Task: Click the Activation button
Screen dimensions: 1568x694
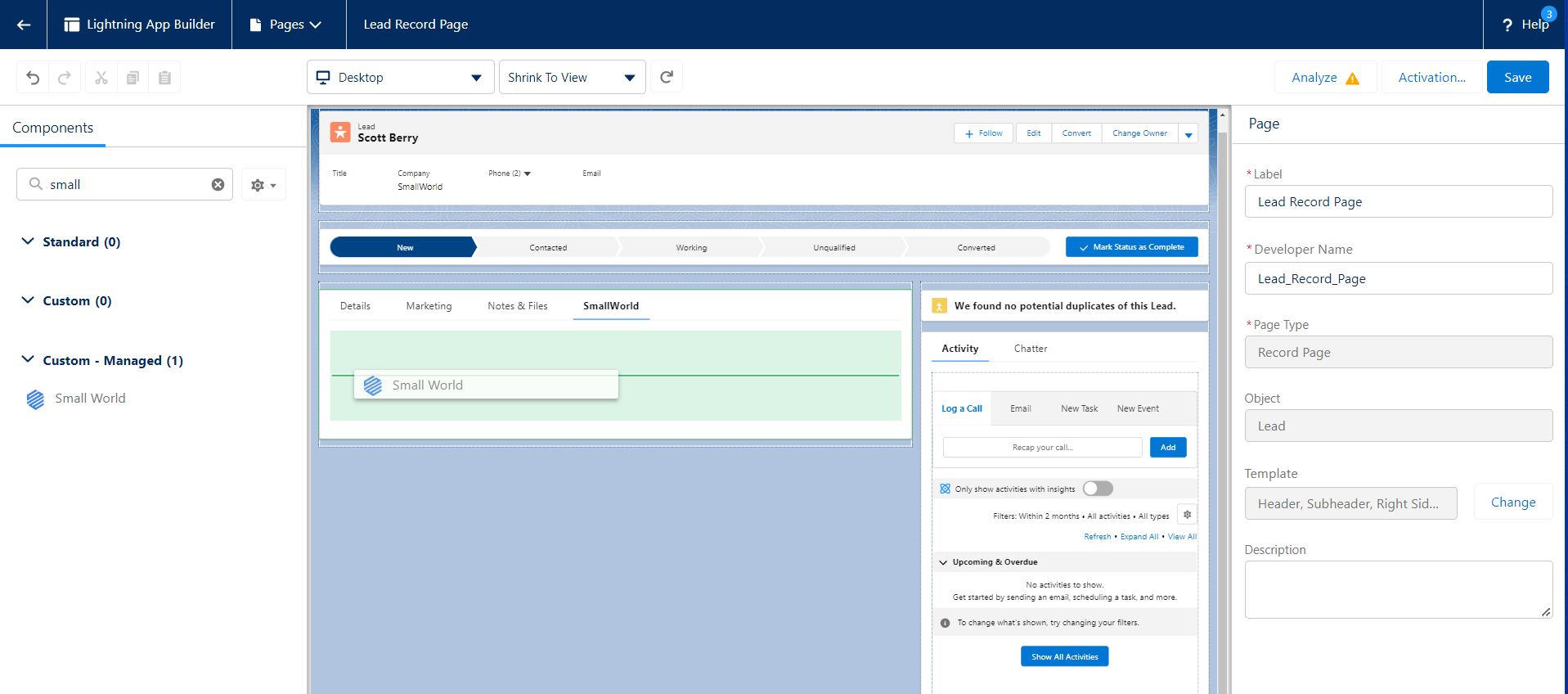Action: 1431,77
